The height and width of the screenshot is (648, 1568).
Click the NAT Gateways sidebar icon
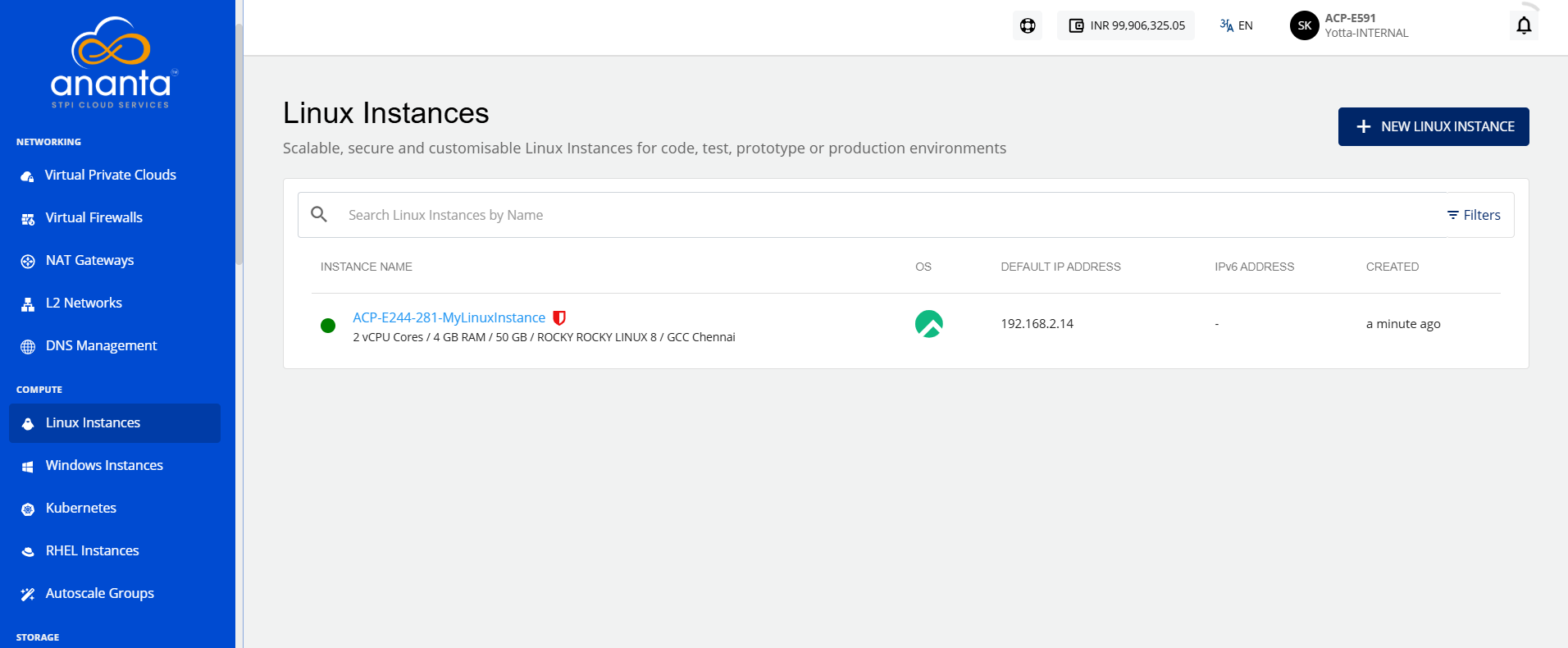[28, 261]
